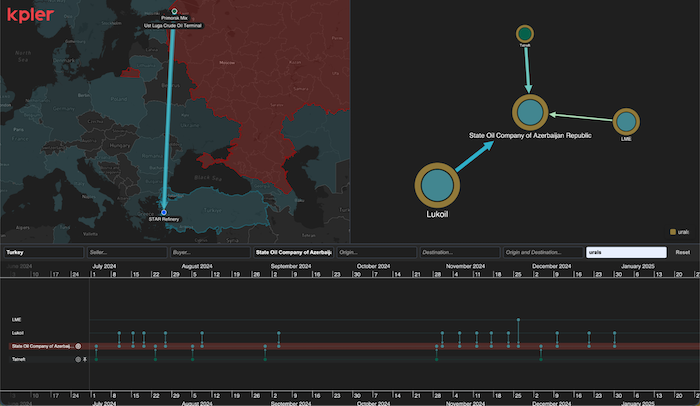Screen dimensions: 700x406
Task: Click January 2025 on the top time axis
Action: pos(637,266)
